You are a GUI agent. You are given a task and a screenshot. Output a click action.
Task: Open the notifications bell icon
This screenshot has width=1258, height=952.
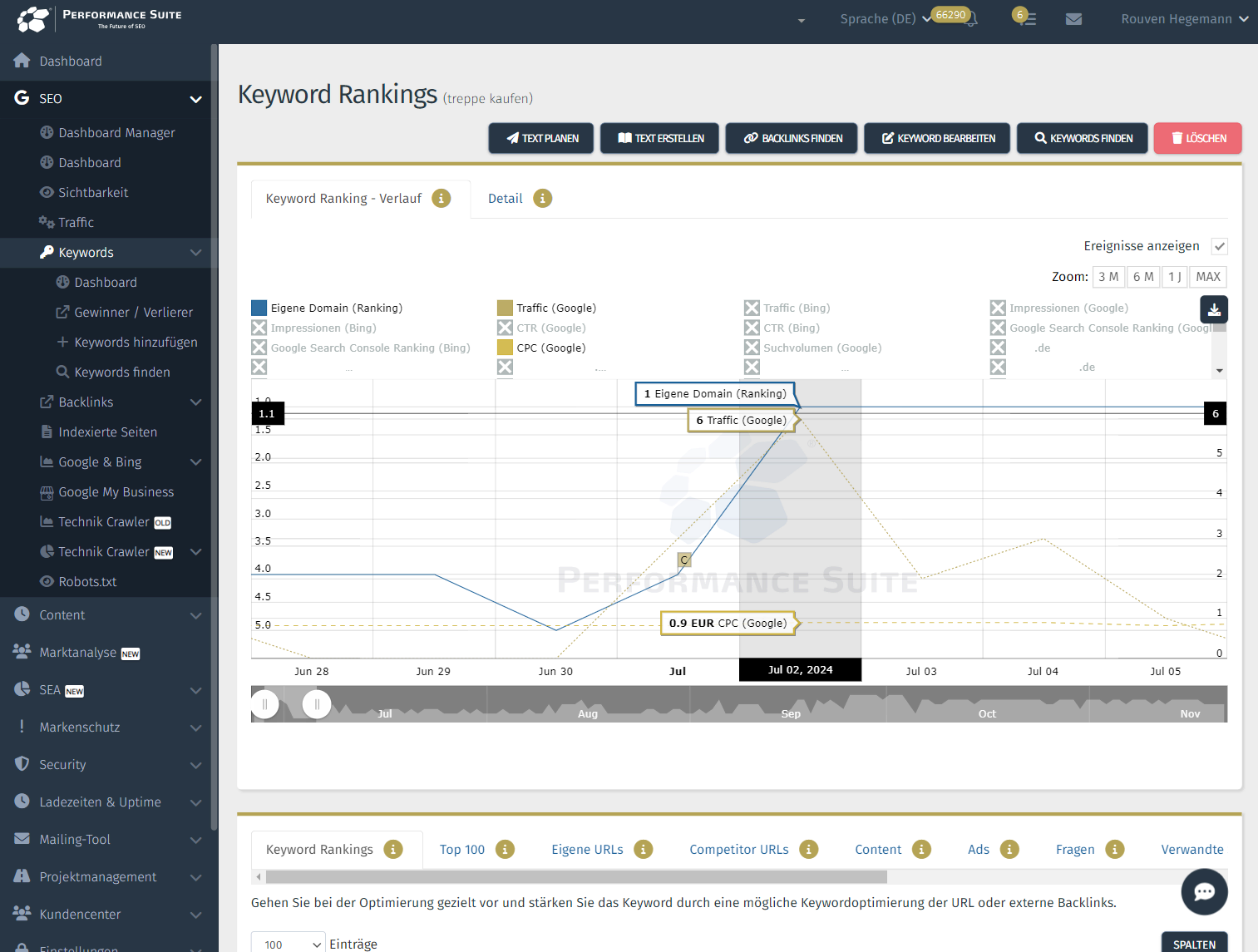click(970, 20)
